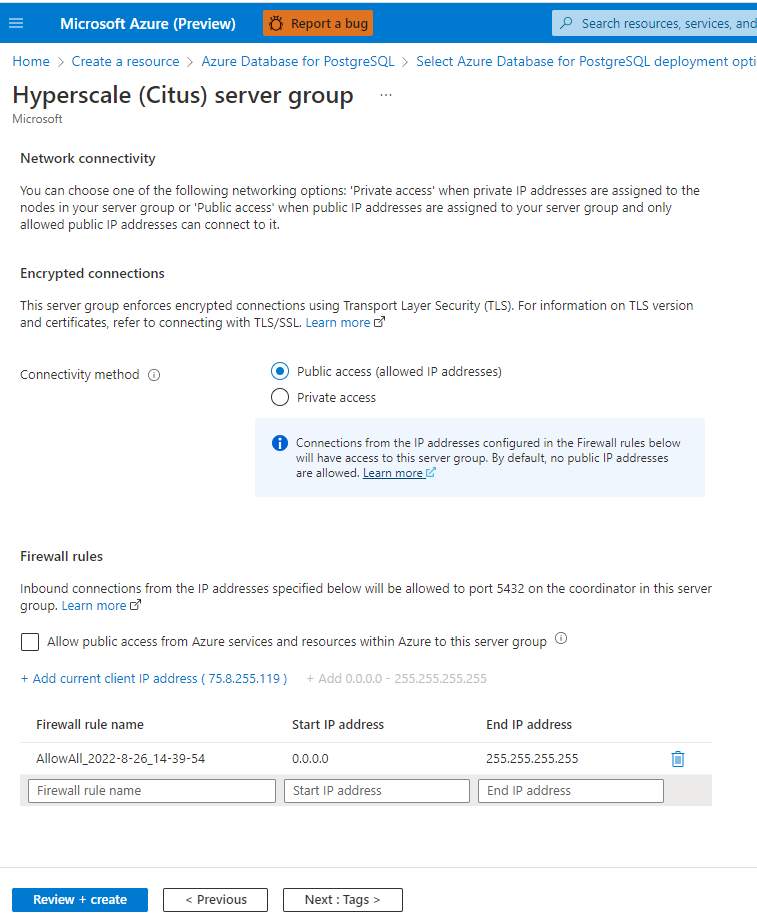This screenshot has height=921, width=757.
Task: Enable Allow public access from Azure services
Action: click(30, 642)
